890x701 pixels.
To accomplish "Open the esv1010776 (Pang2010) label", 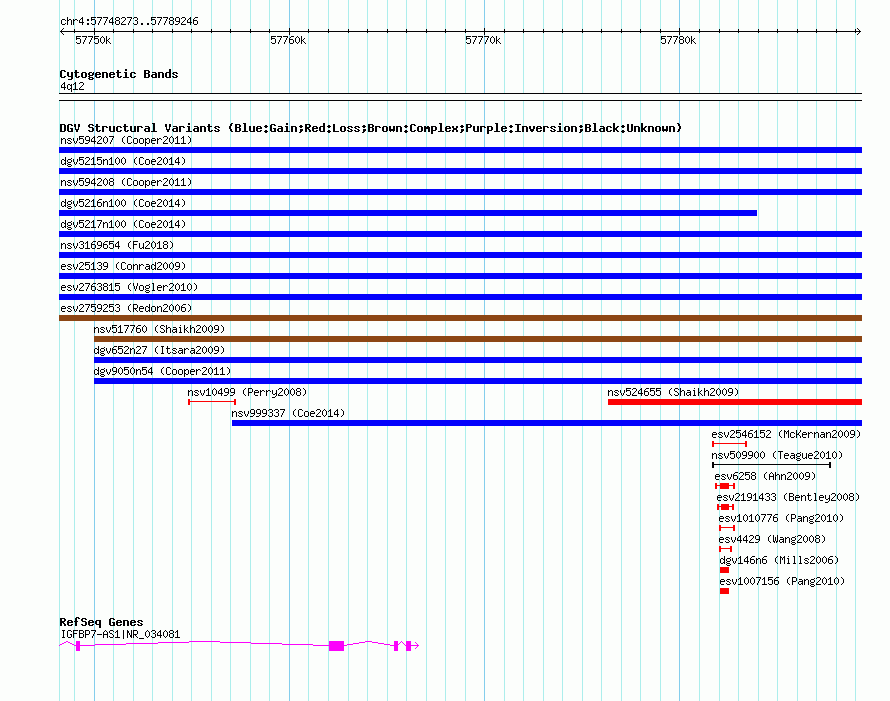I will pos(781,518).
